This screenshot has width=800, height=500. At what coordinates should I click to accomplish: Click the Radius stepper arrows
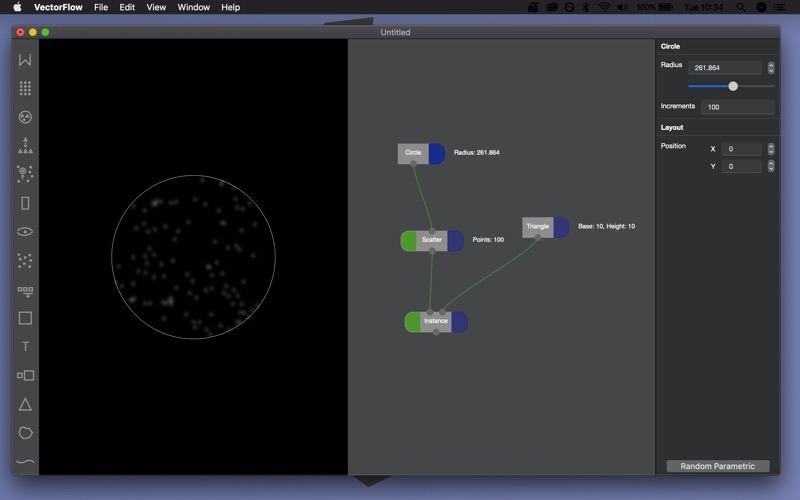pos(771,67)
